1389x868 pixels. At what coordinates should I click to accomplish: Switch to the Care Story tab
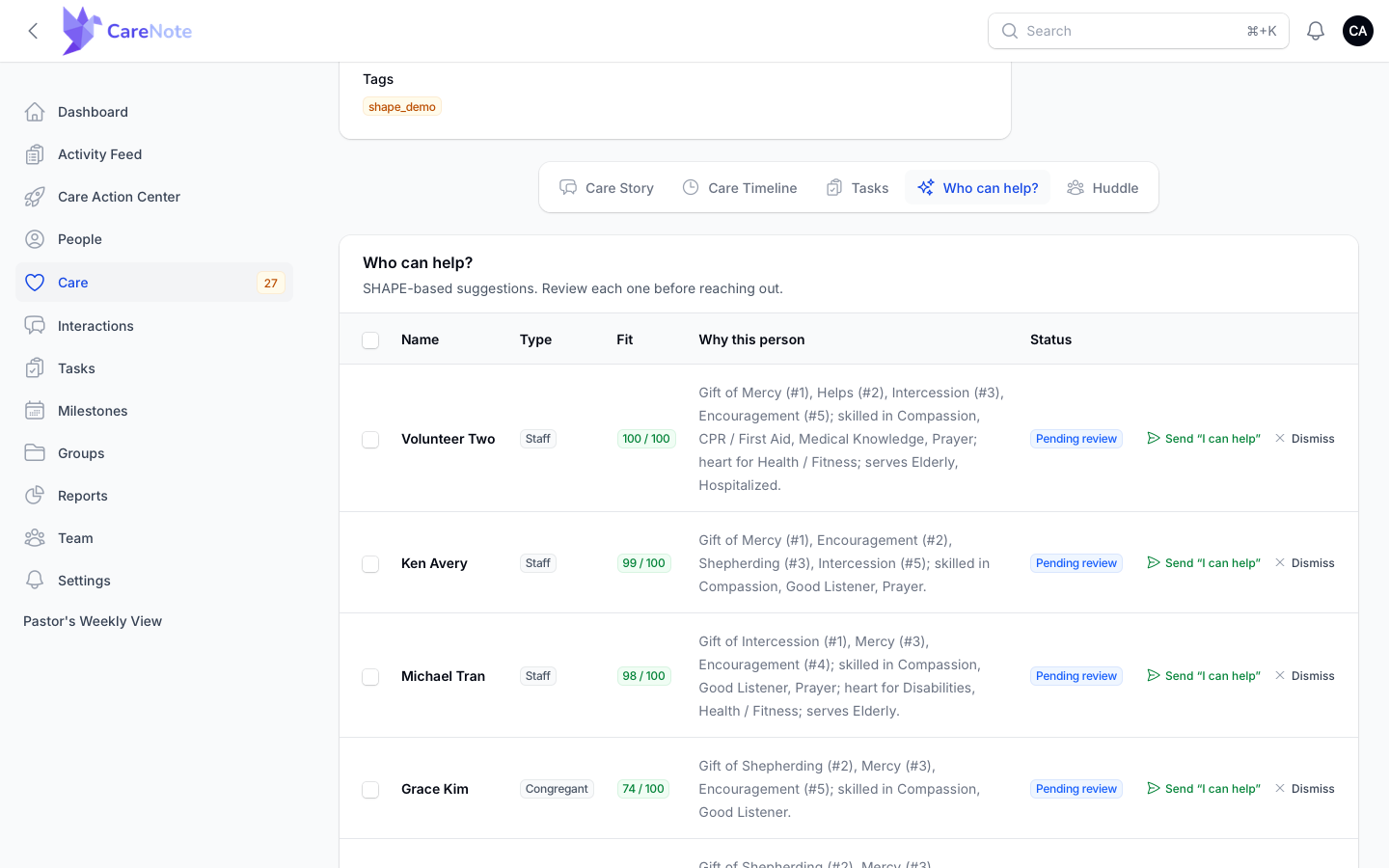[x=607, y=188]
